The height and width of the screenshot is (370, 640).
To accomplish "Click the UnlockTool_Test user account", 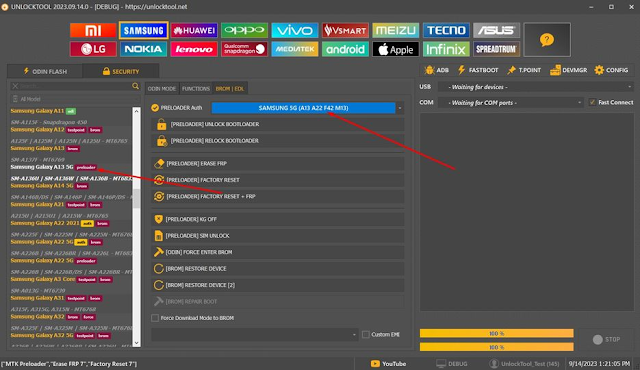I will click(524, 363).
